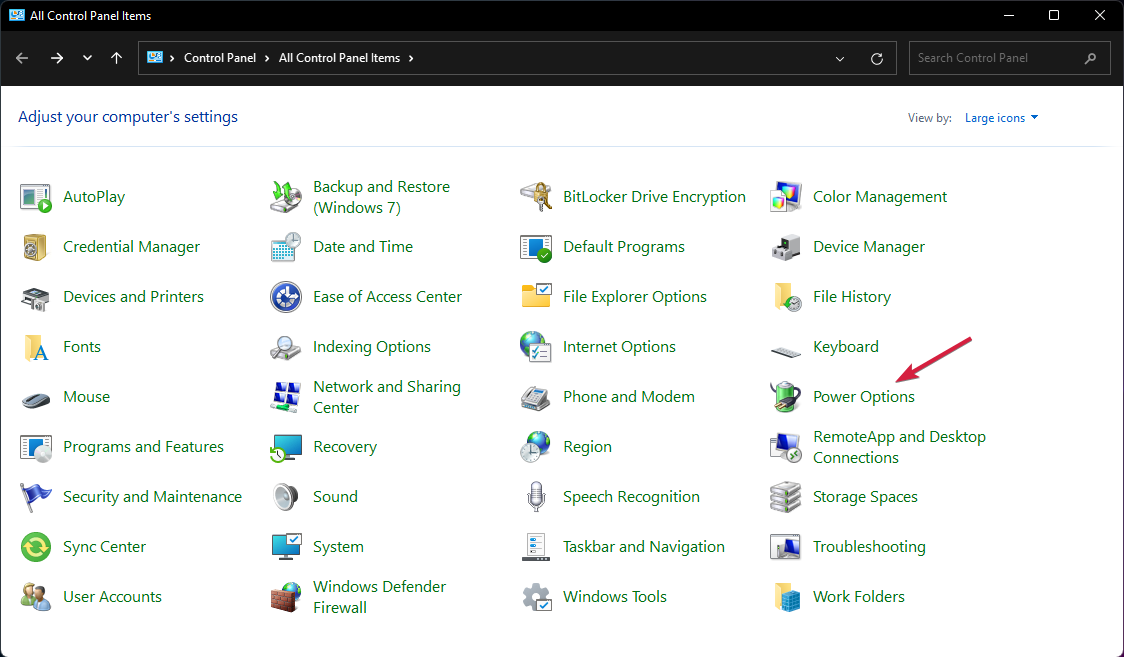Click the Speech Recognition microphone icon
The image size is (1124, 657).
[x=536, y=497]
